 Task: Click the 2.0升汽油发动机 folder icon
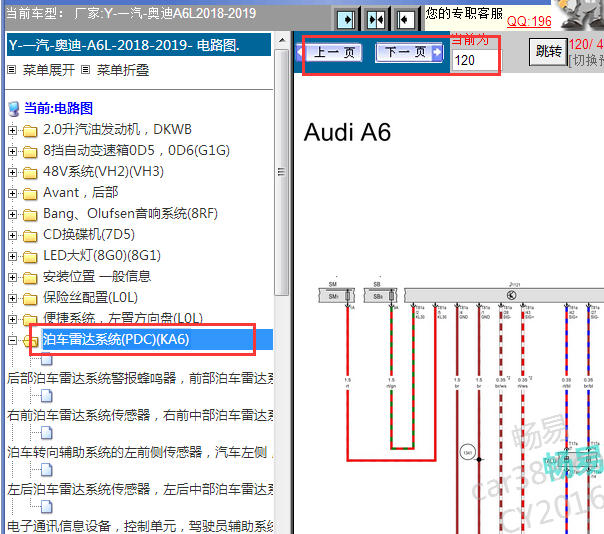tap(30, 131)
